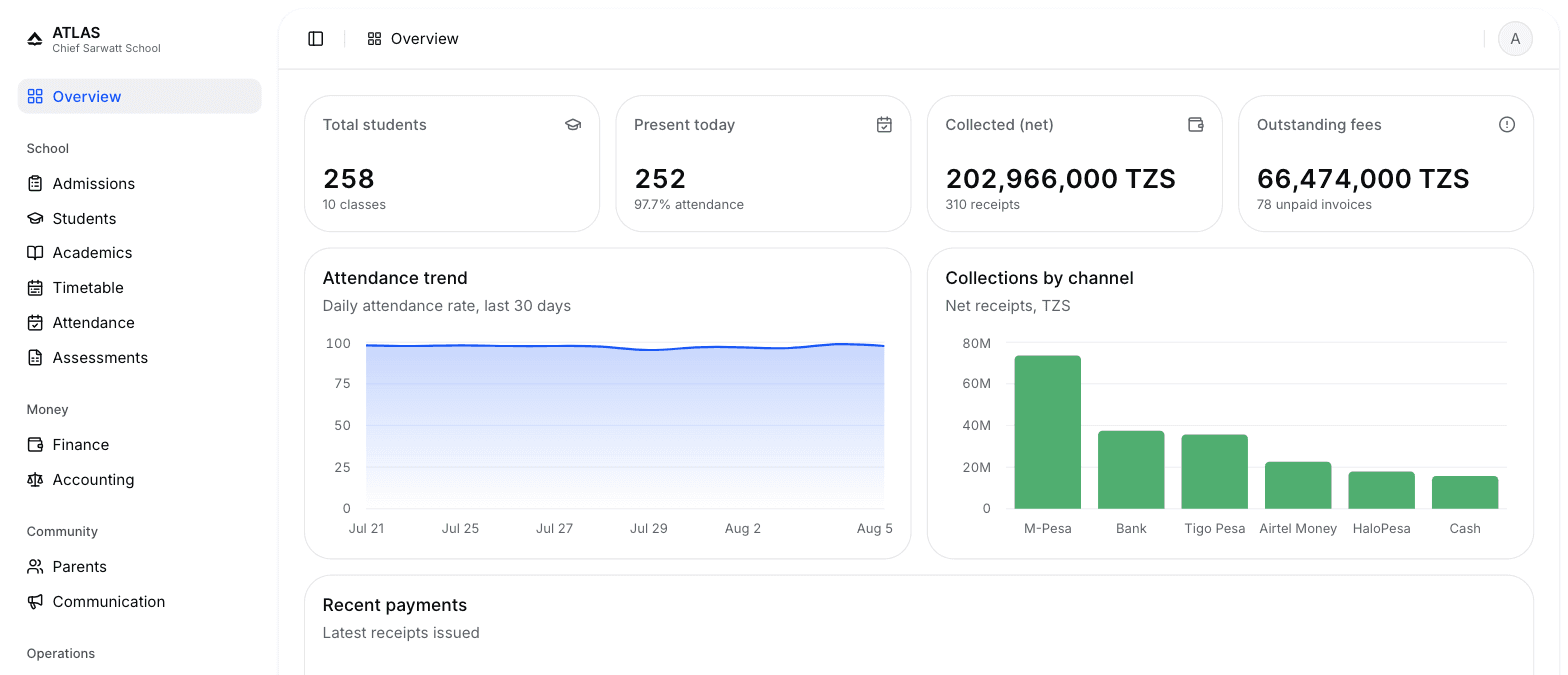Navigate to Parents page

coord(140,567)
